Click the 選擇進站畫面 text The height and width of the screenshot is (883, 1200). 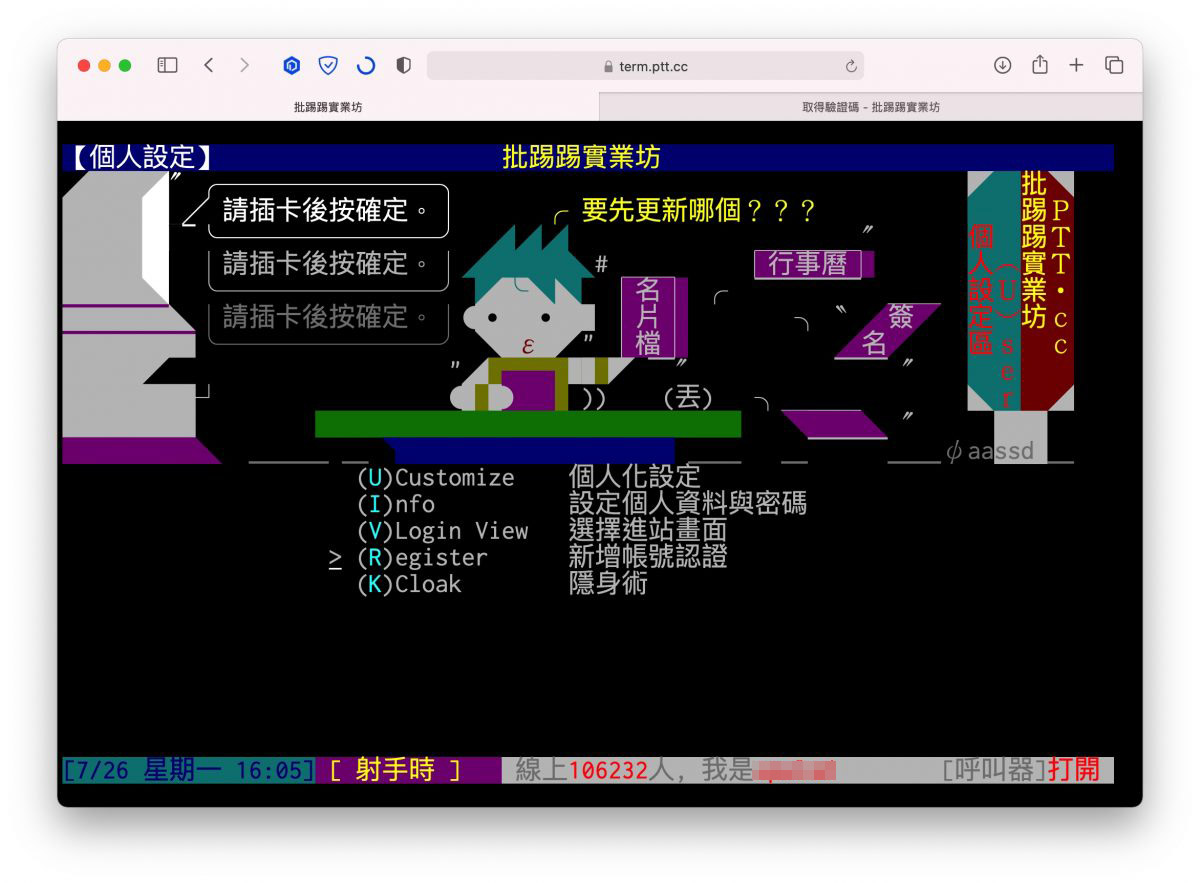[647, 530]
